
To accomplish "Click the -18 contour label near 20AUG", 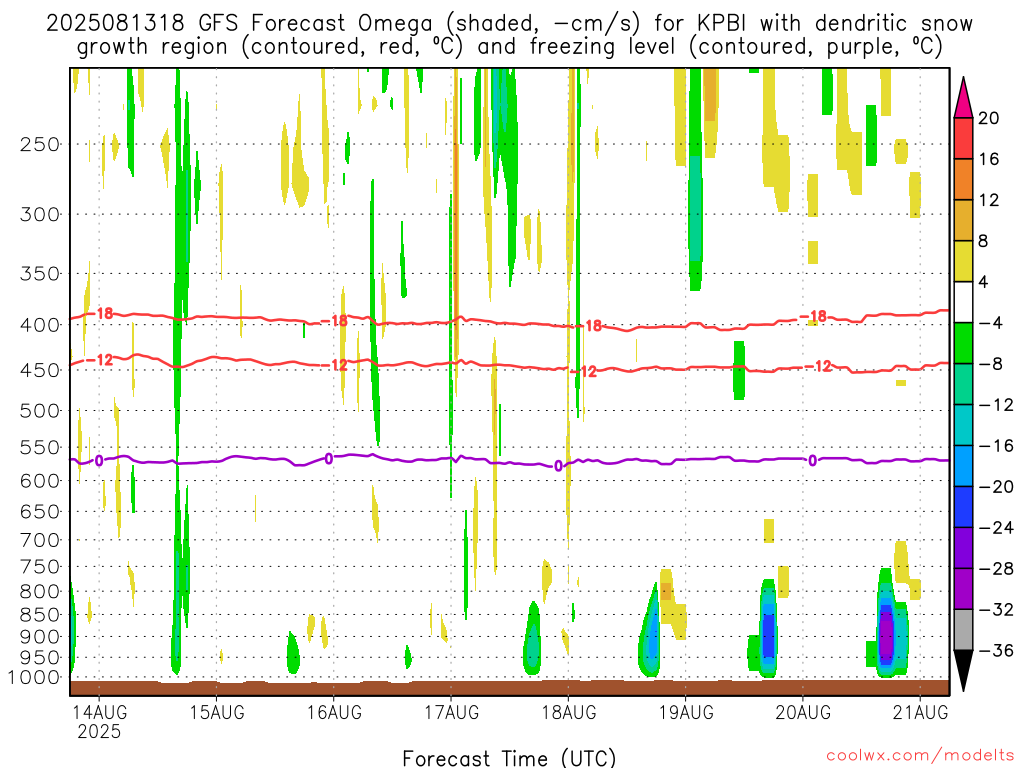I will (814, 317).
